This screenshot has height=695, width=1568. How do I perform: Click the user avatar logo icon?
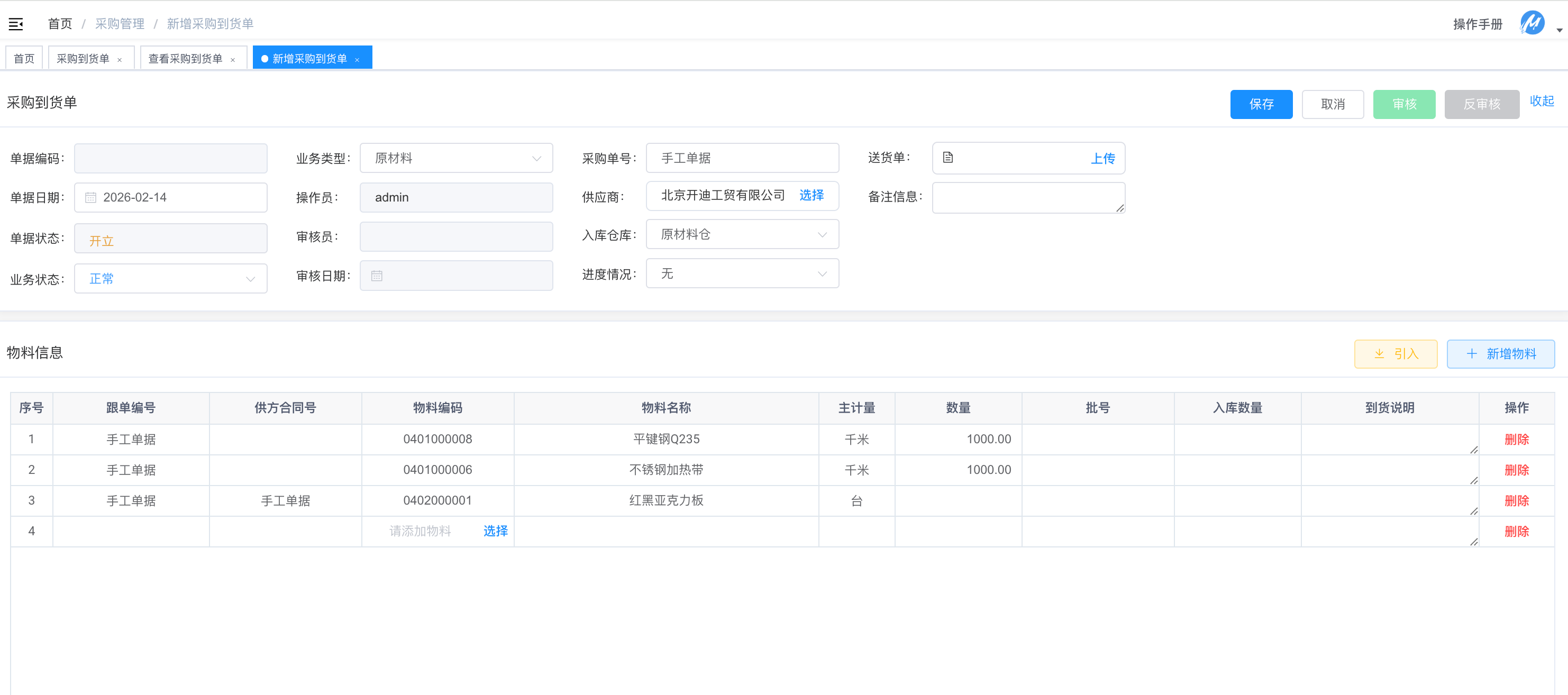[x=1531, y=23]
